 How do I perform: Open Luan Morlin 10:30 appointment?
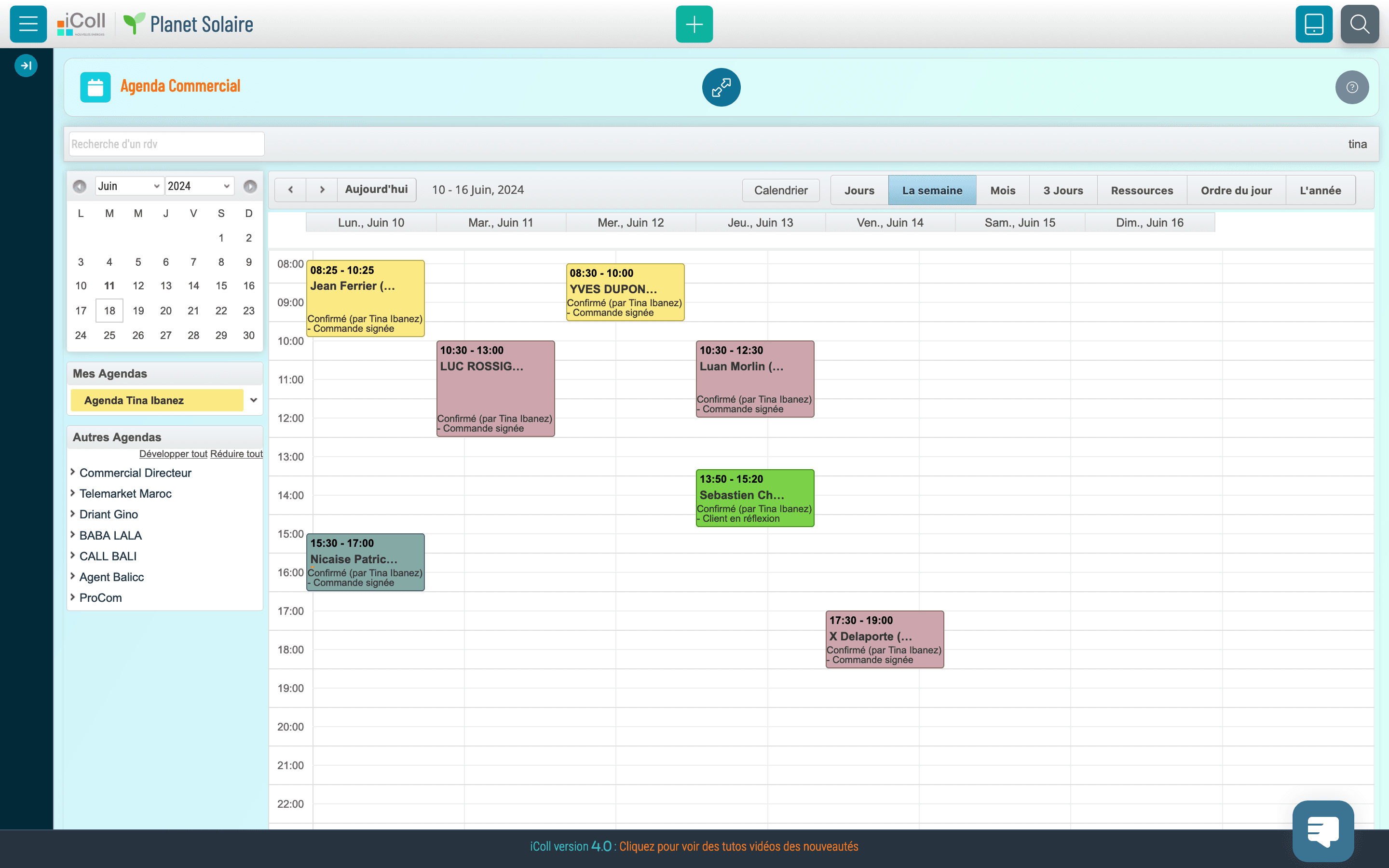click(755, 379)
